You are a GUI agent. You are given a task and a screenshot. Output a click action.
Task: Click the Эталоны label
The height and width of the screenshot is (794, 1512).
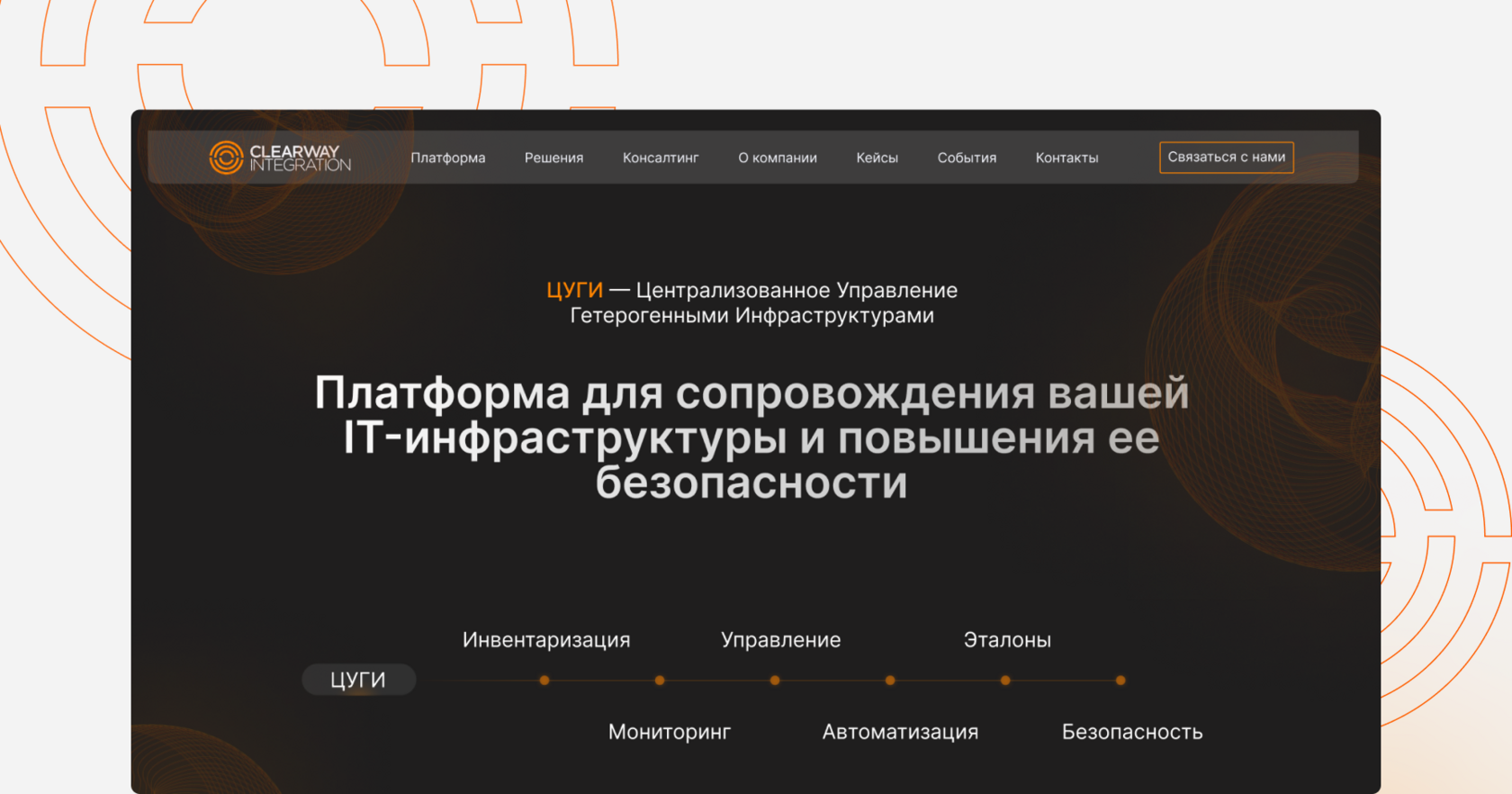point(1007,640)
